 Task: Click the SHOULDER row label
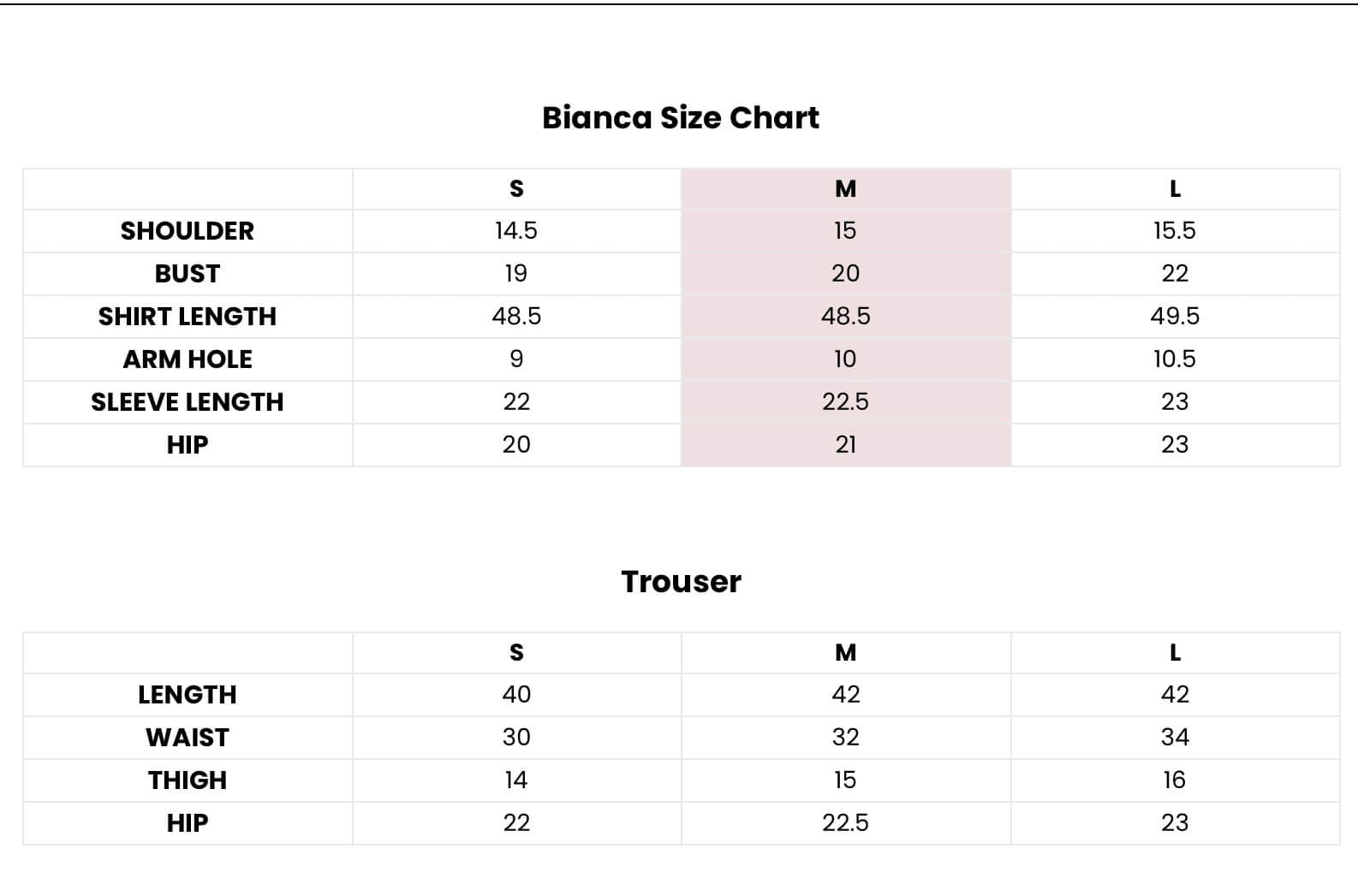187,231
